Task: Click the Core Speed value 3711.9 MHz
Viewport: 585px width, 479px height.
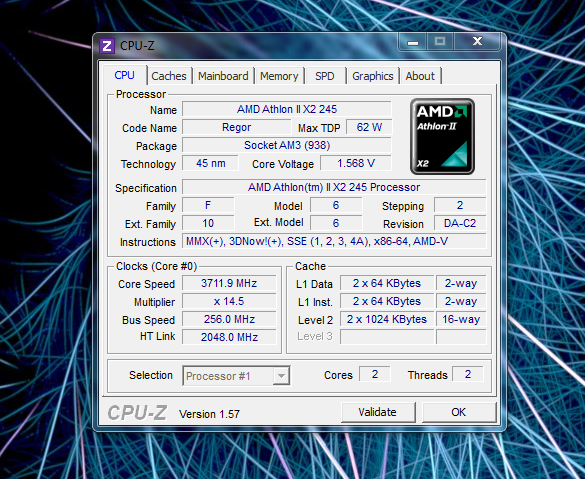Action: 229,283
